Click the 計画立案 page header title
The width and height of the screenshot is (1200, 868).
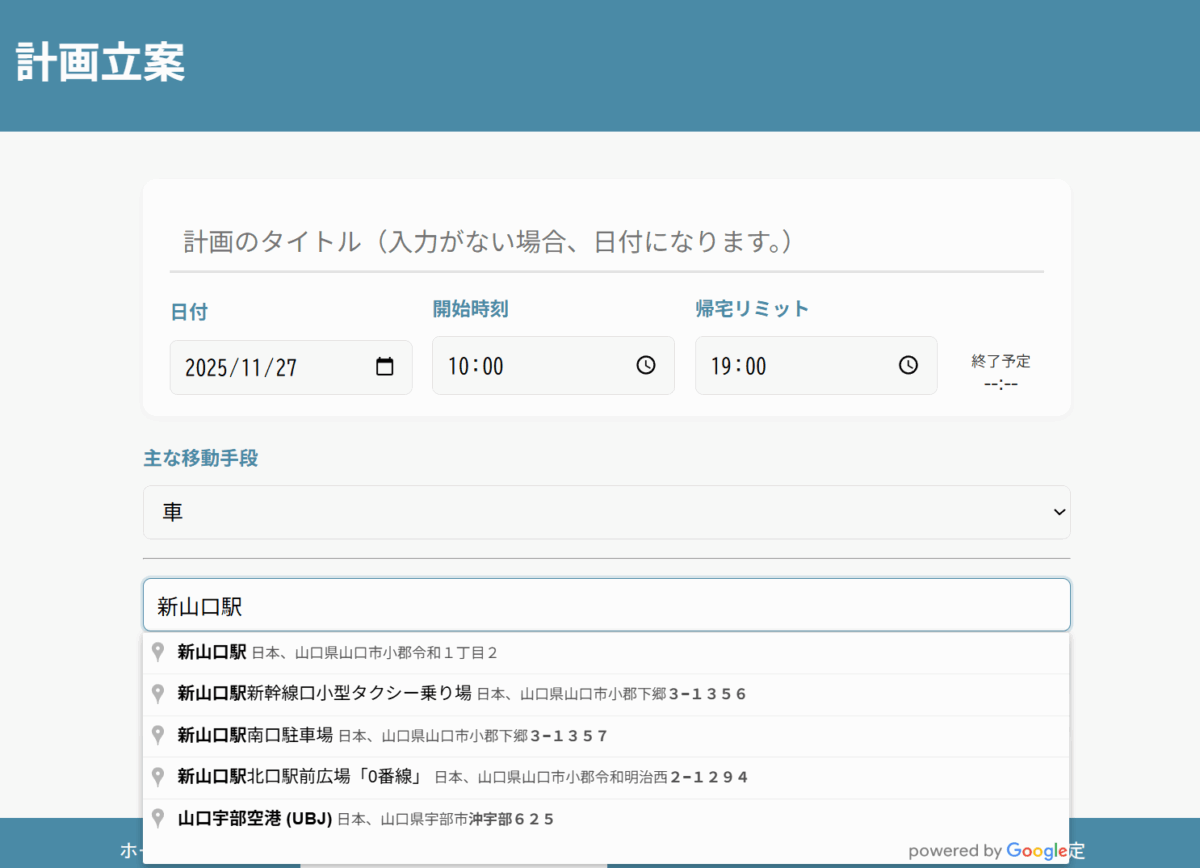[101, 62]
